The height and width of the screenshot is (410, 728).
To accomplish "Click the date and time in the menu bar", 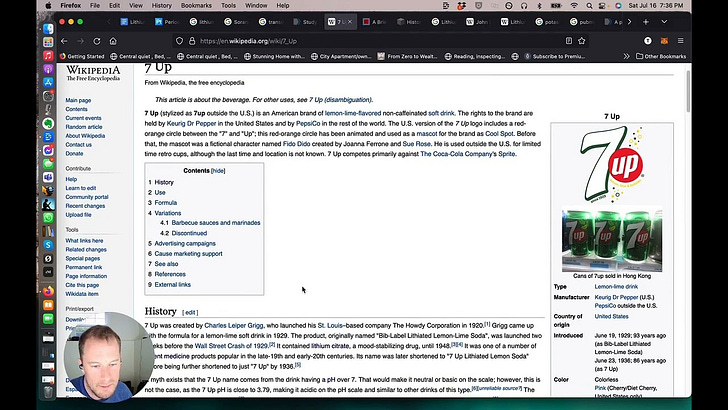I will (656, 6).
